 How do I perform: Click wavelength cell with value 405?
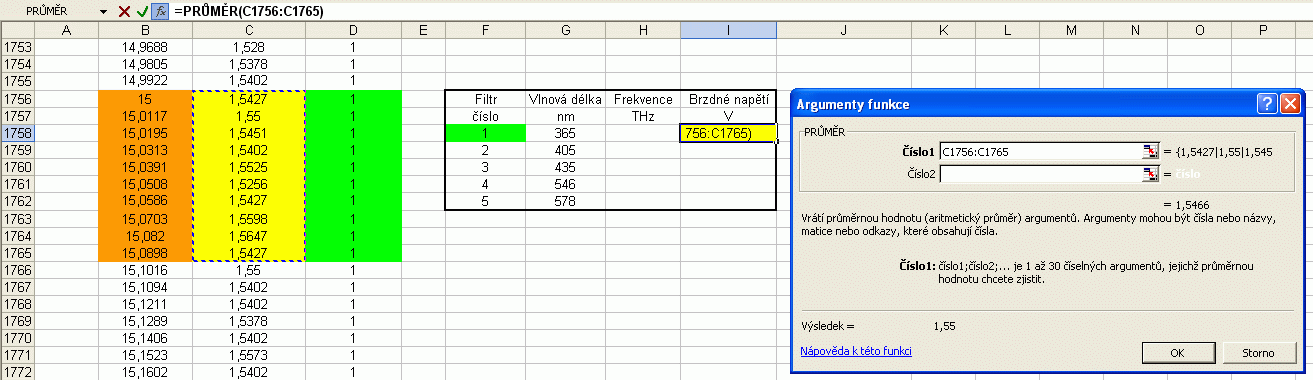tap(566, 150)
